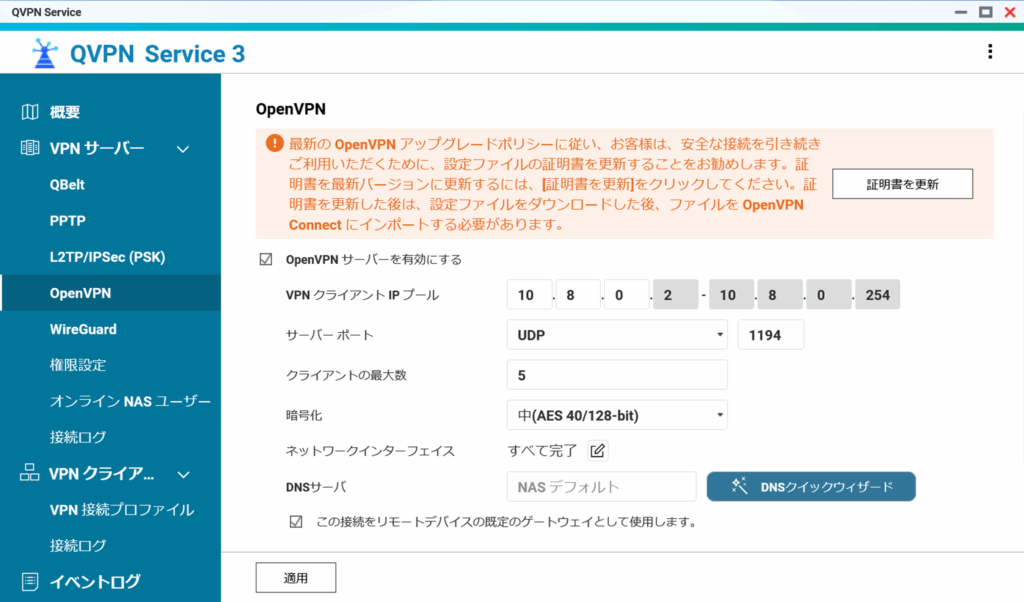Minimize the QVPN Service window
This screenshot has height=602, width=1024.
coord(961,12)
